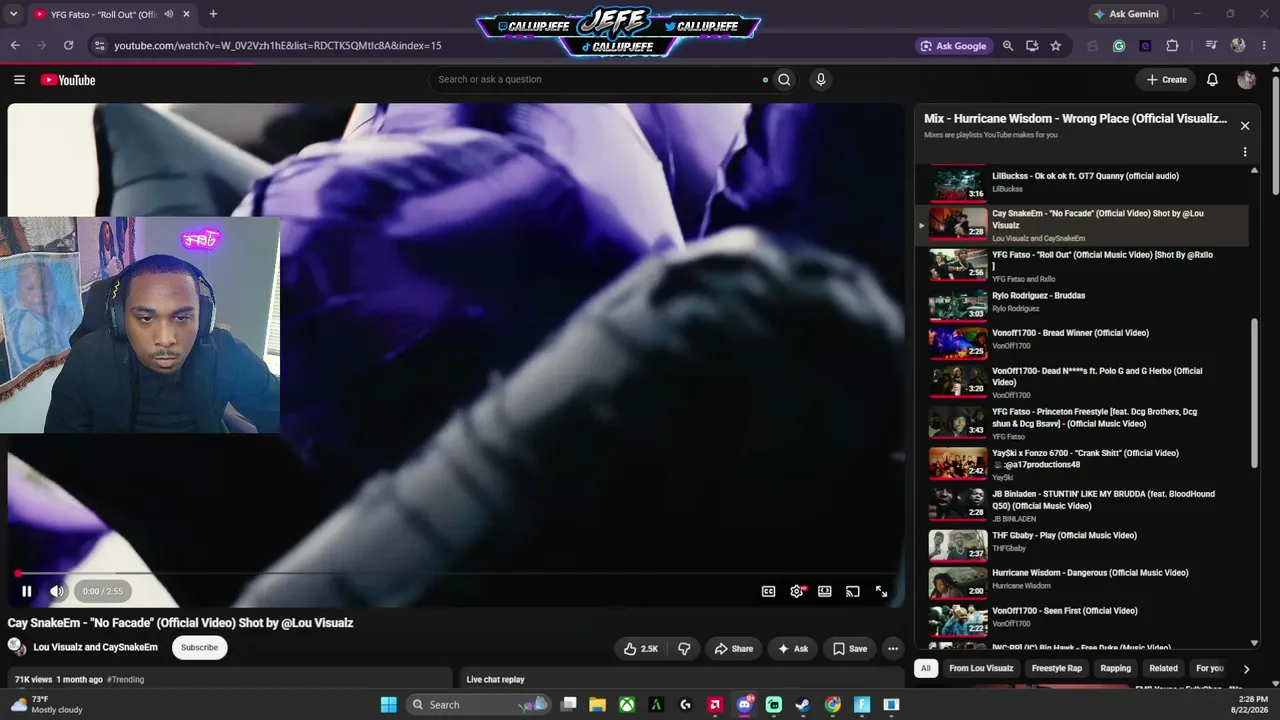Reload the page

(68, 46)
